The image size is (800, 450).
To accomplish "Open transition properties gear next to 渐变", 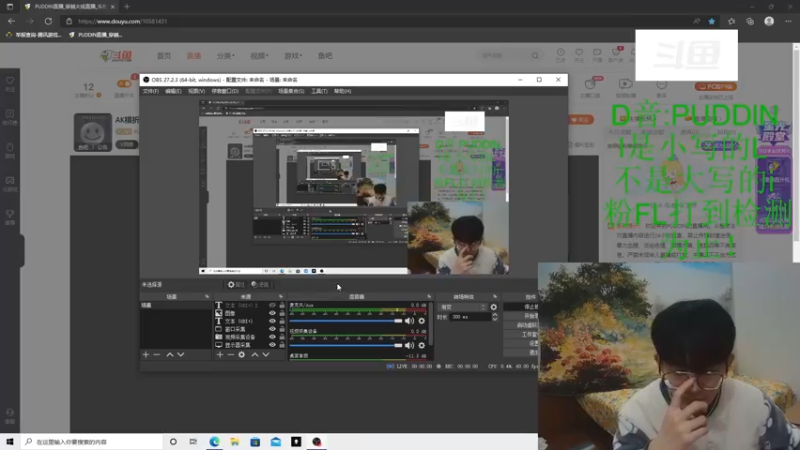I will [493, 307].
